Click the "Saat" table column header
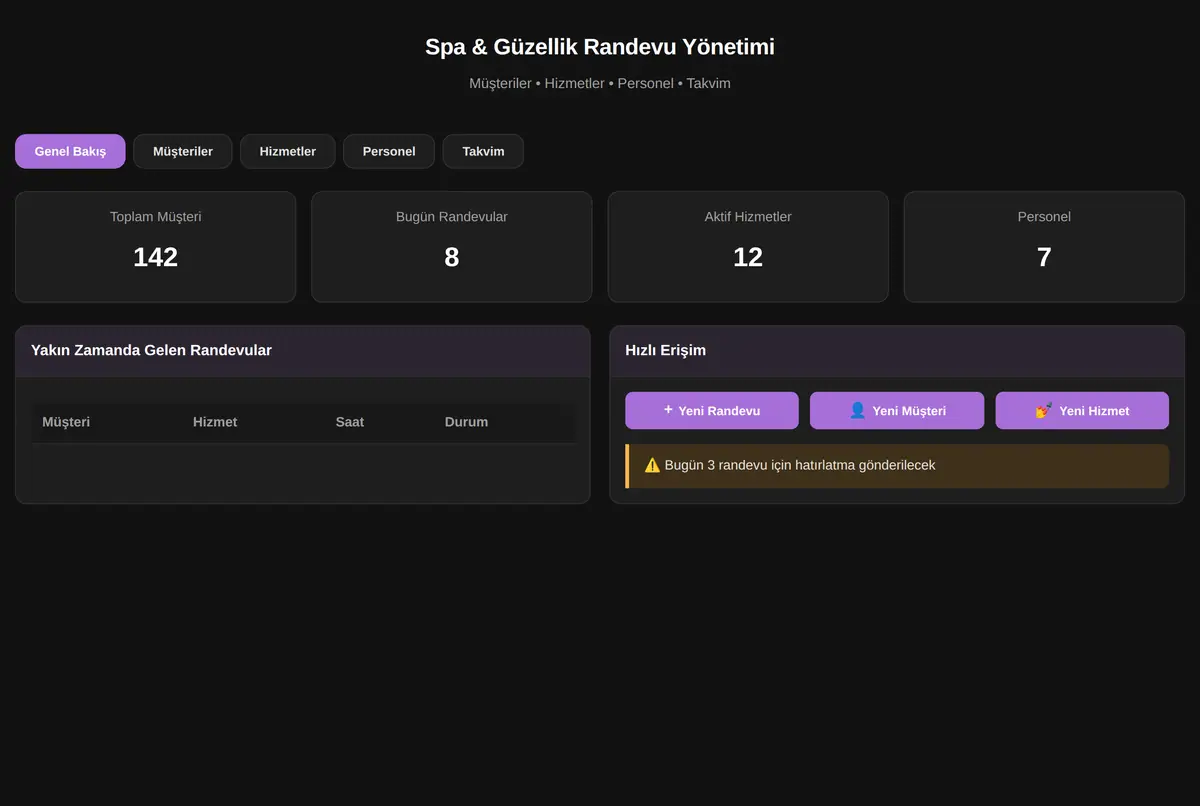Image resolution: width=1200 pixels, height=806 pixels. pos(350,422)
